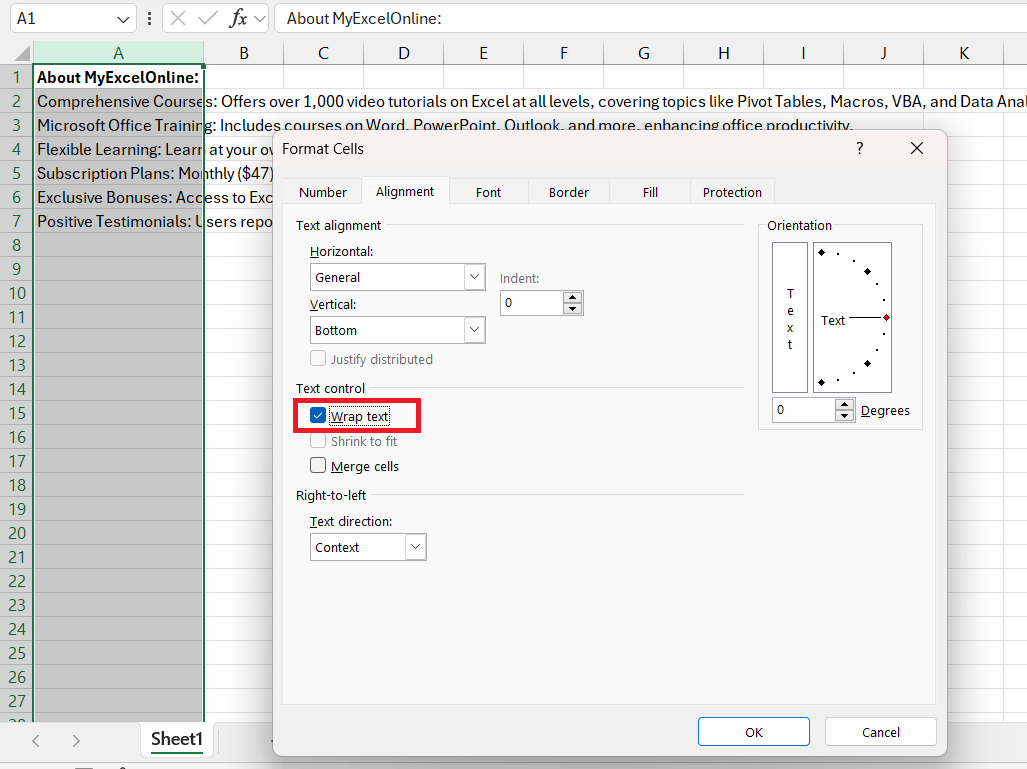The width and height of the screenshot is (1027, 769).
Task: Click the OK button
Action: [x=754, y=732]
